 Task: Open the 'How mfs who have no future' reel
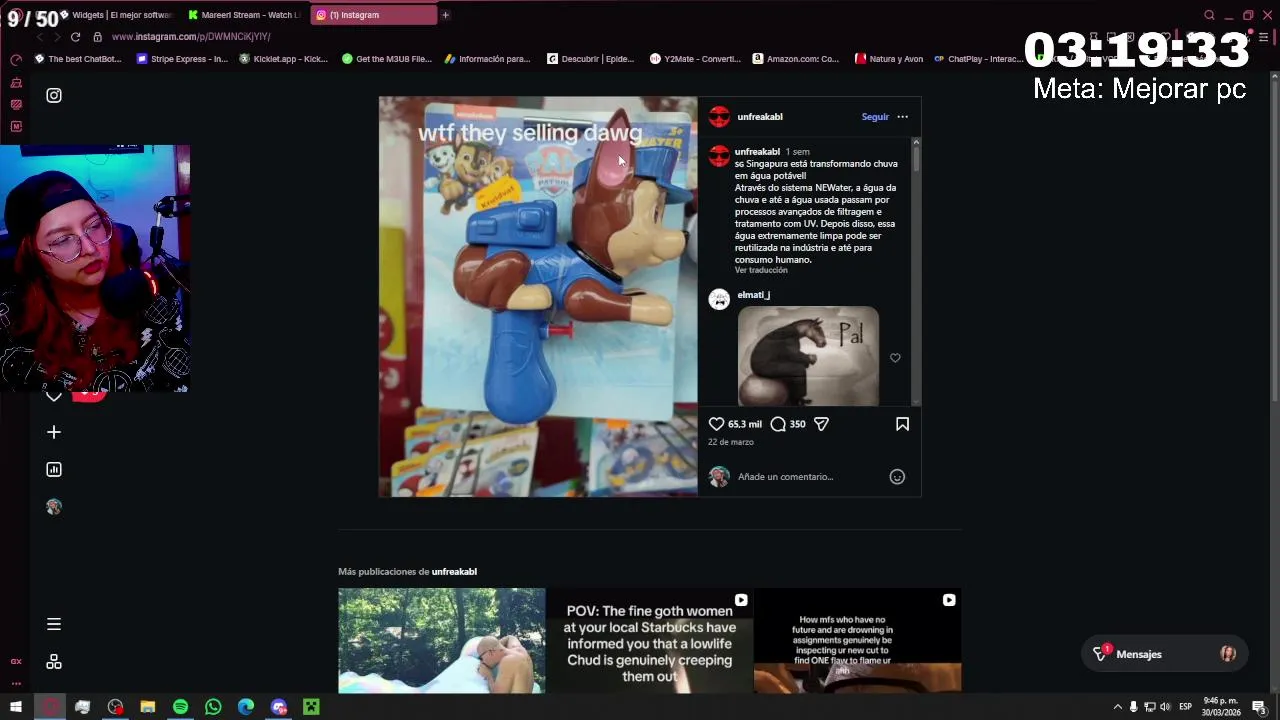[858, 641]
